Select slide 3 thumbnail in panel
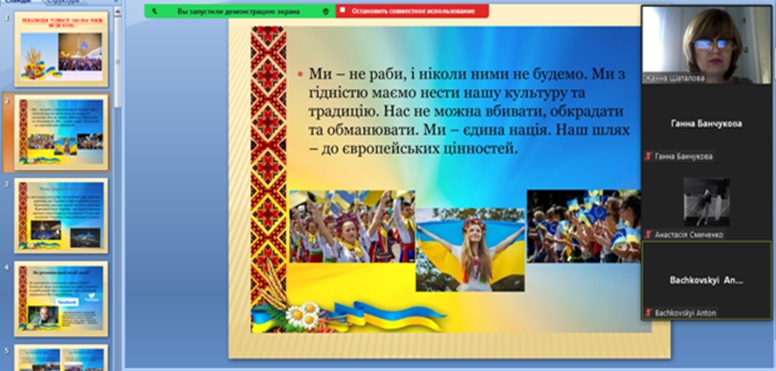The height and width of the screenshot is (371, 776). [x=61, y=215]
